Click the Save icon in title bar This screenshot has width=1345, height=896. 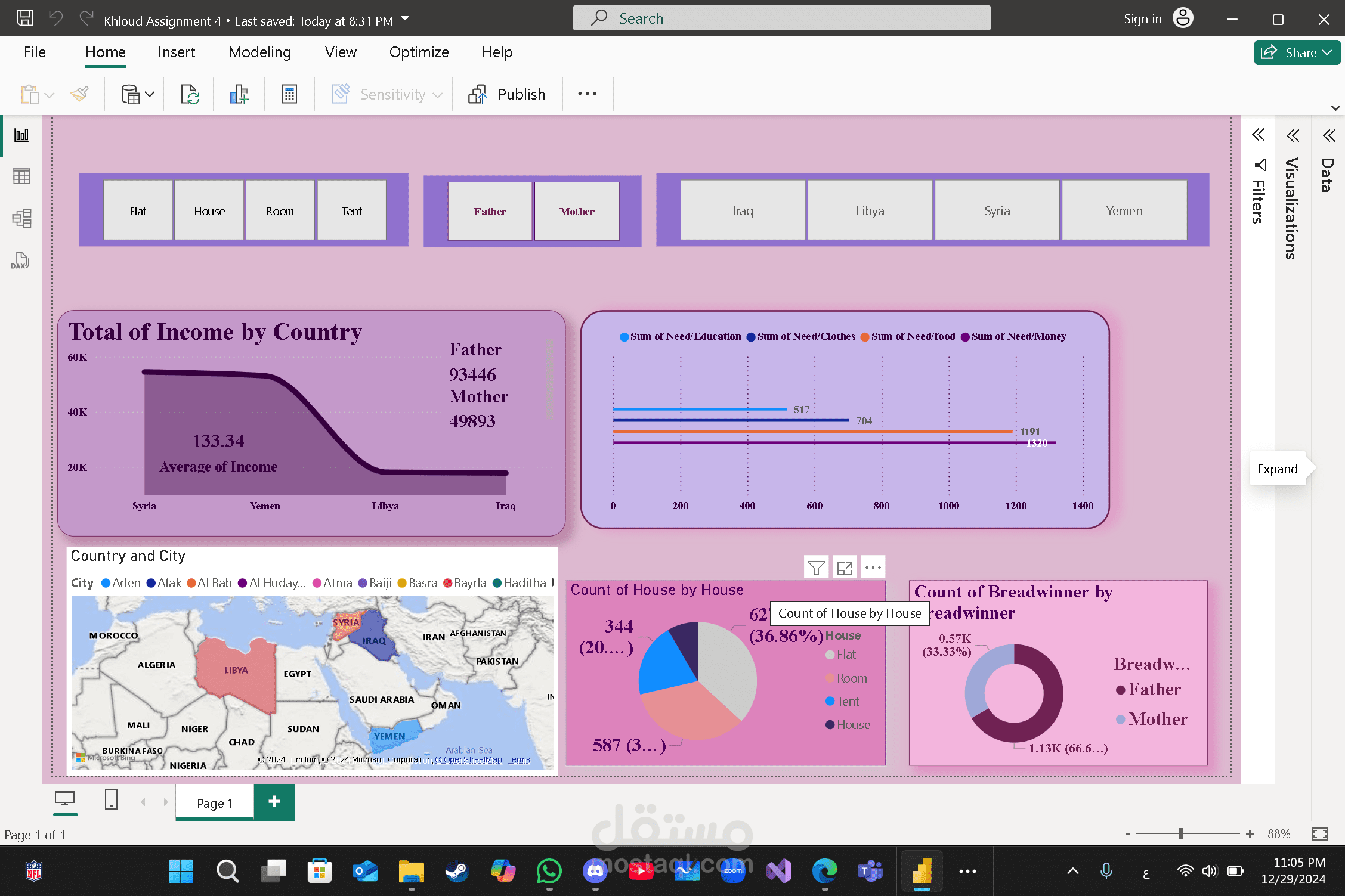tap(25, 18)
